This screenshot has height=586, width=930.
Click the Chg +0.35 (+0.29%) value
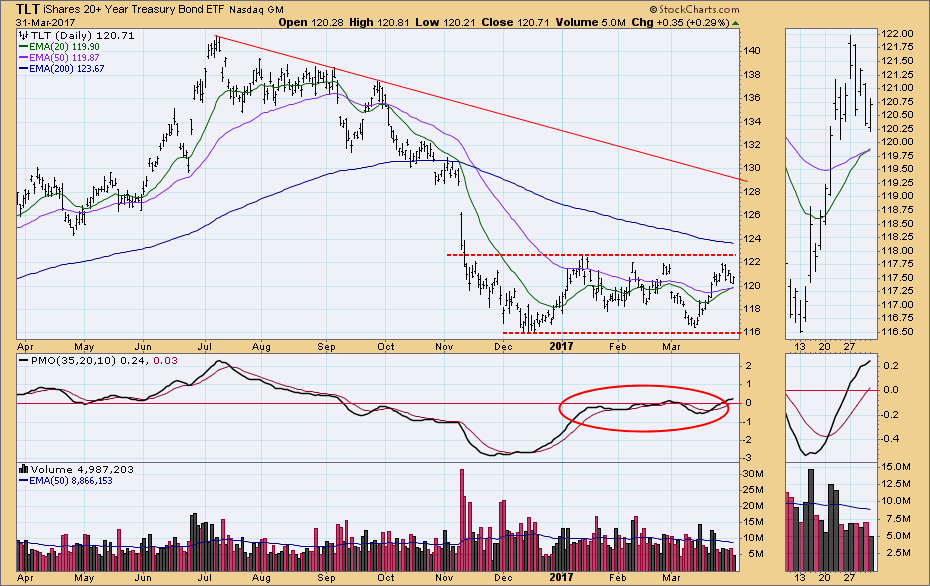pyautogui.click(x=680, y=23)
